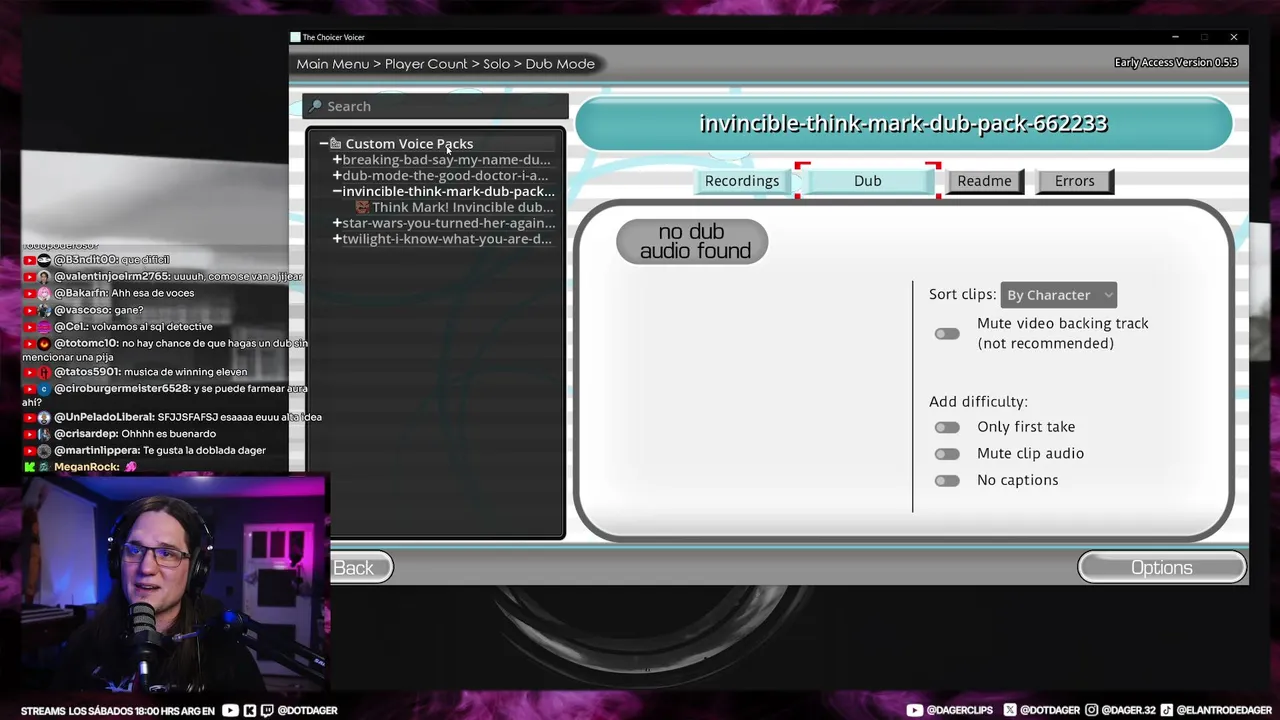This screenshot has height=720, width=1280.
Task: Click Dub Mode in the breadcrumb path
Action: tap(560, 64)
